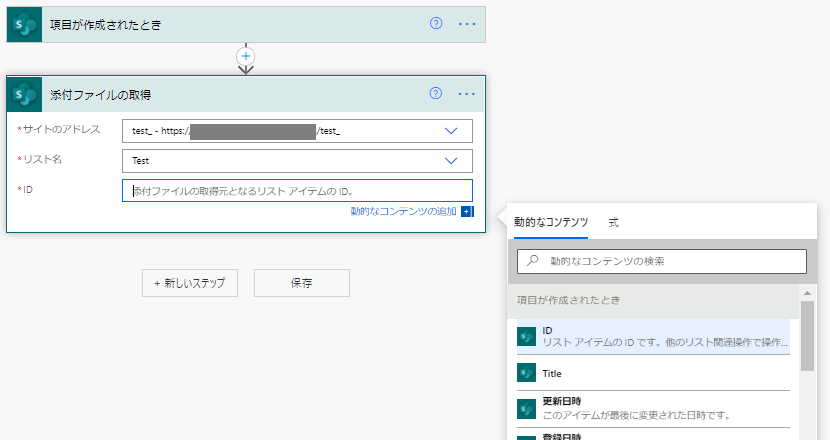The width and height of the screenshot is (830, 440).
Task: Click the リスト名 field label
Action: (x=42, y=159)
